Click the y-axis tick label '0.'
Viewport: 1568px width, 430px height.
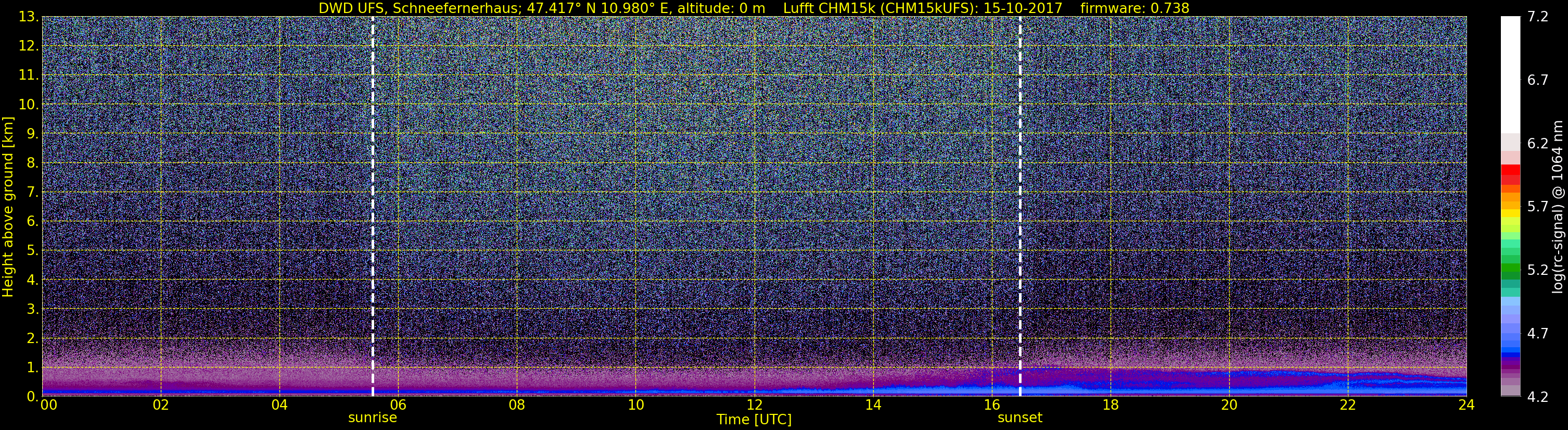[33, 396]
